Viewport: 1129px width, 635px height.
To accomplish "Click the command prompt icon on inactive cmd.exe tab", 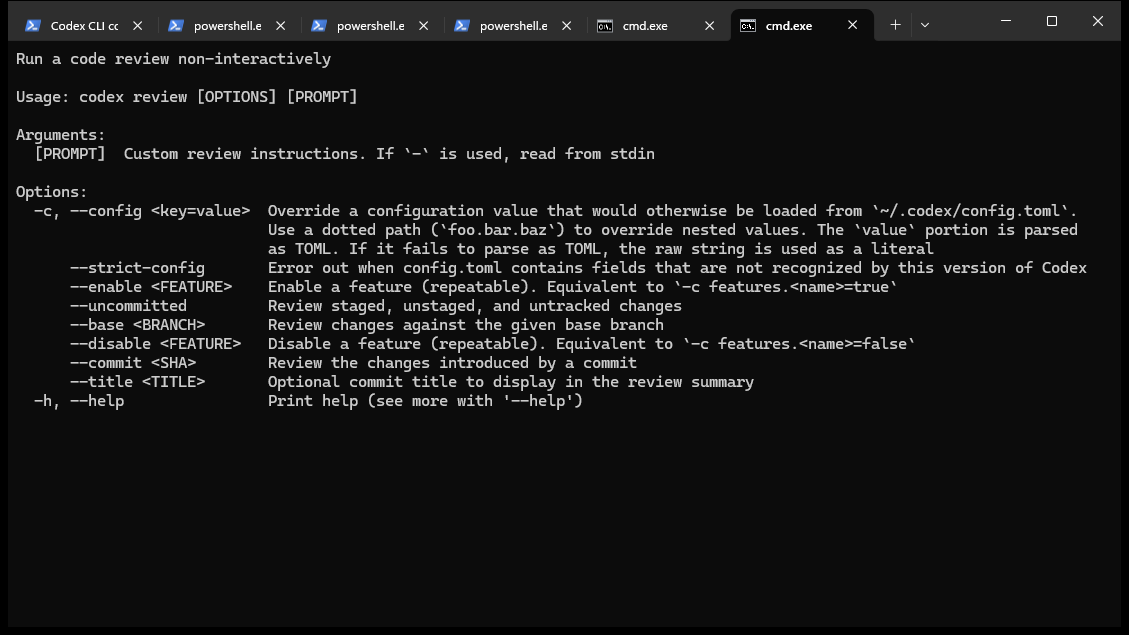I will (605, 26).
